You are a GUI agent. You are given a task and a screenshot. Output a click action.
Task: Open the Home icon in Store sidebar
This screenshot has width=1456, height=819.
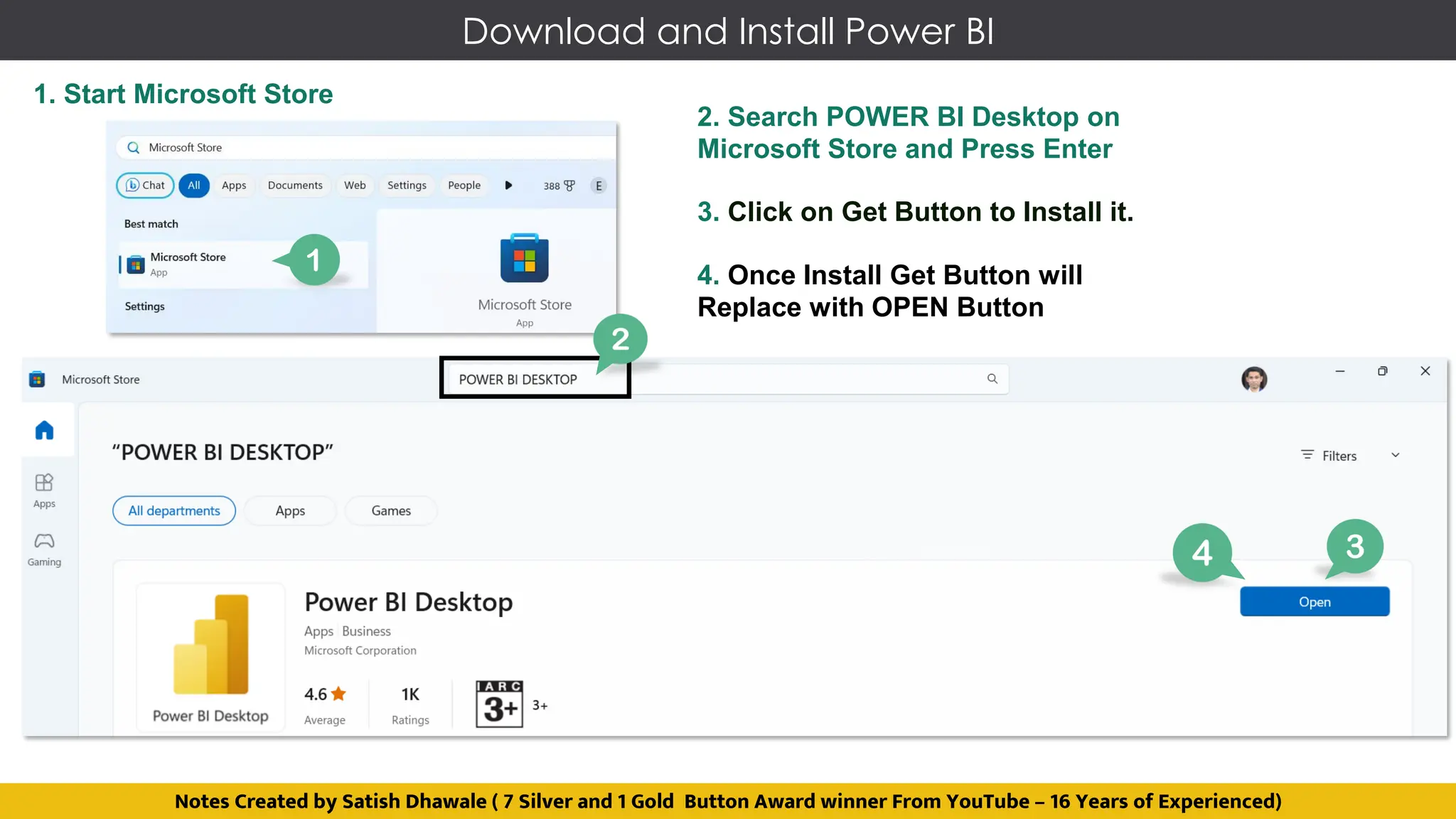[x=44, y=430]
